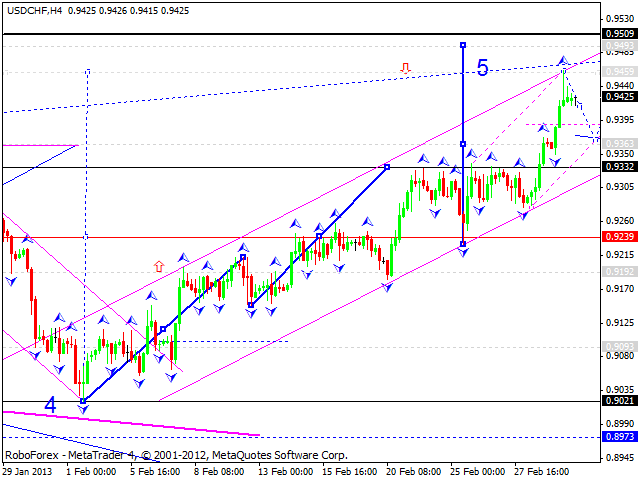Click the red pulse symbol icon

[x=405, y=68]
